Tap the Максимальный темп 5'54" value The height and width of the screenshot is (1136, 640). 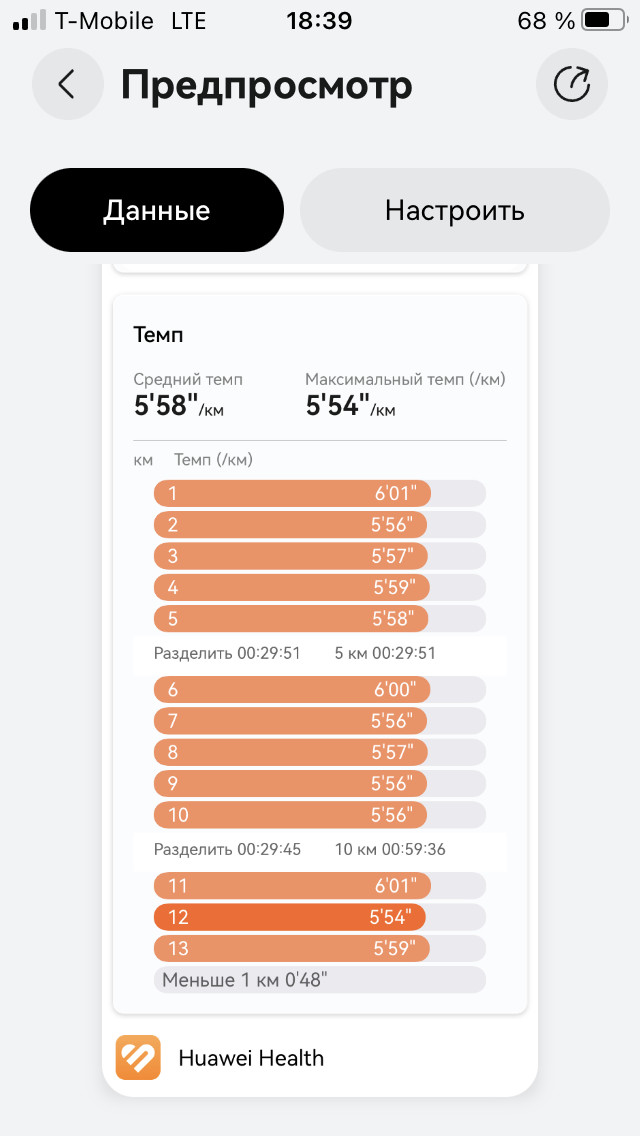[x=351, y=406]
